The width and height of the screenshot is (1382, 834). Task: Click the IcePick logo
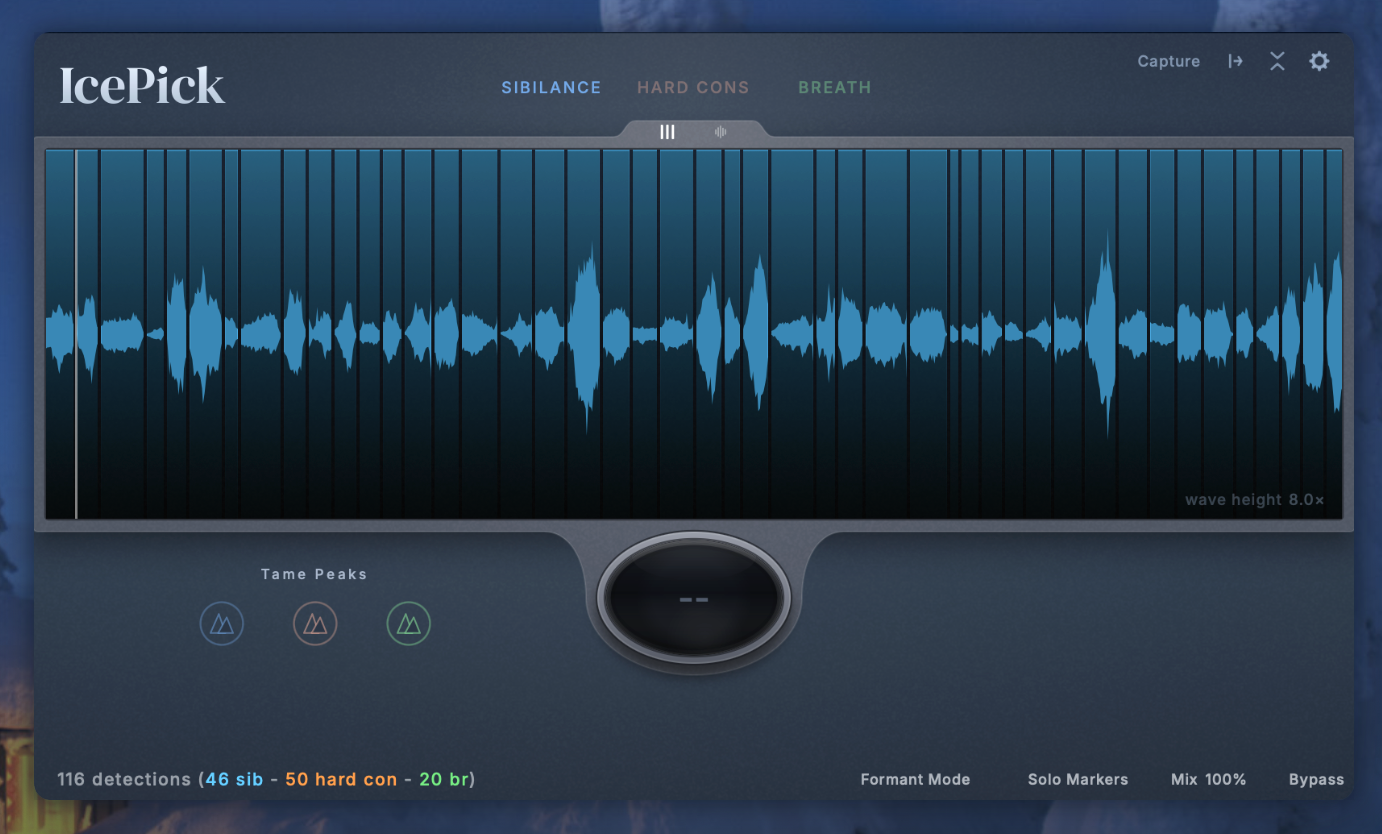pyautogui.click(x=143, y=86)
